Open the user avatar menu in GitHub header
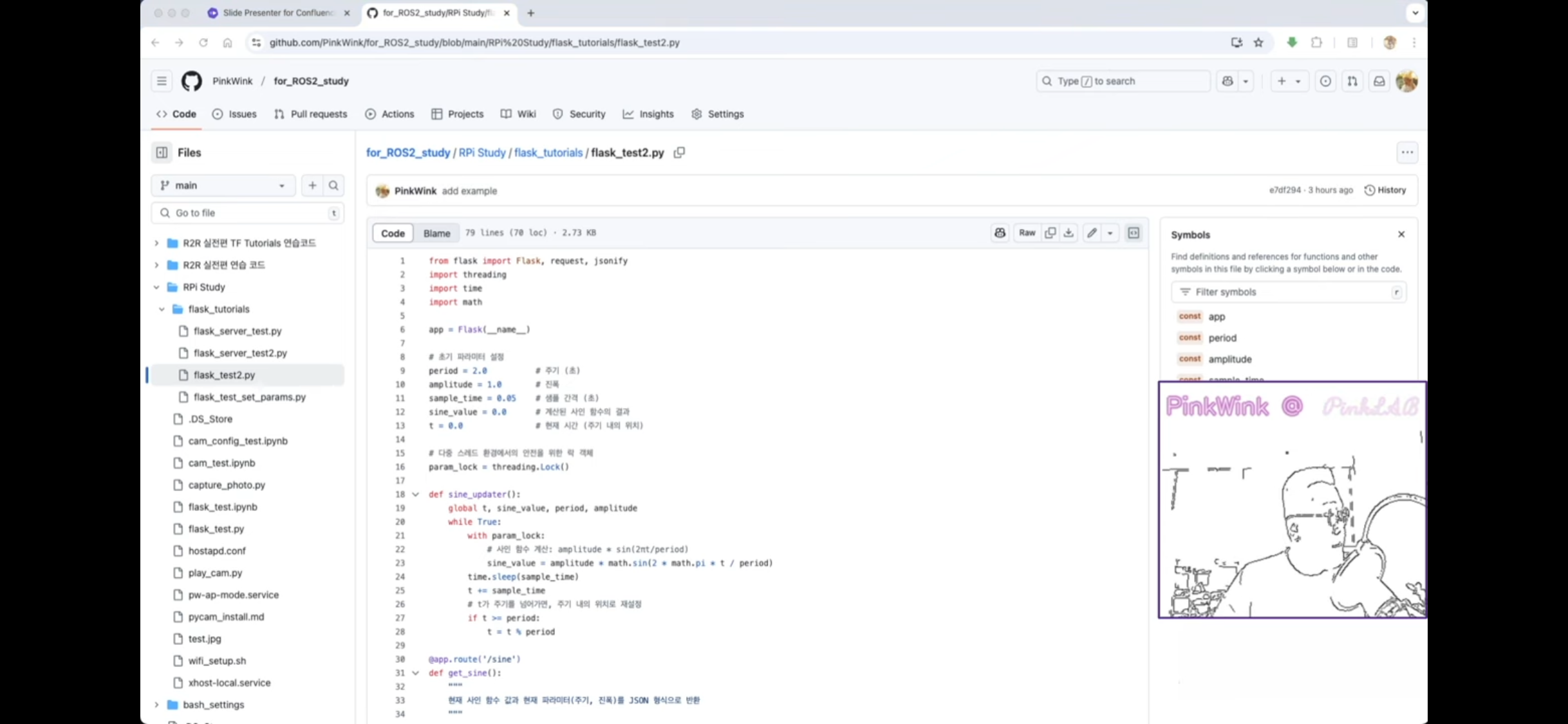 [1407, 81]
